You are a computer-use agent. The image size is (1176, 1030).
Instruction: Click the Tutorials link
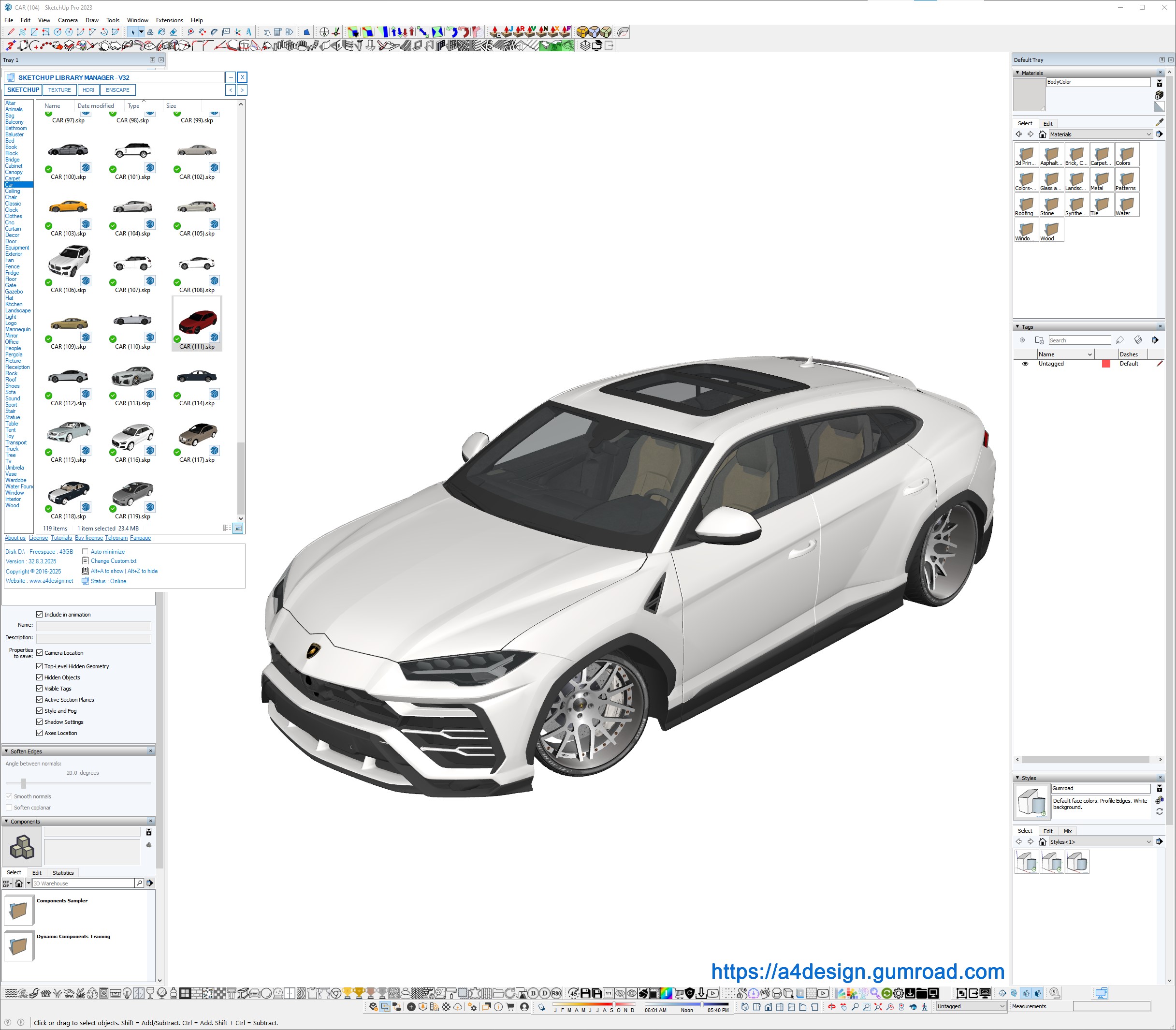61,538
